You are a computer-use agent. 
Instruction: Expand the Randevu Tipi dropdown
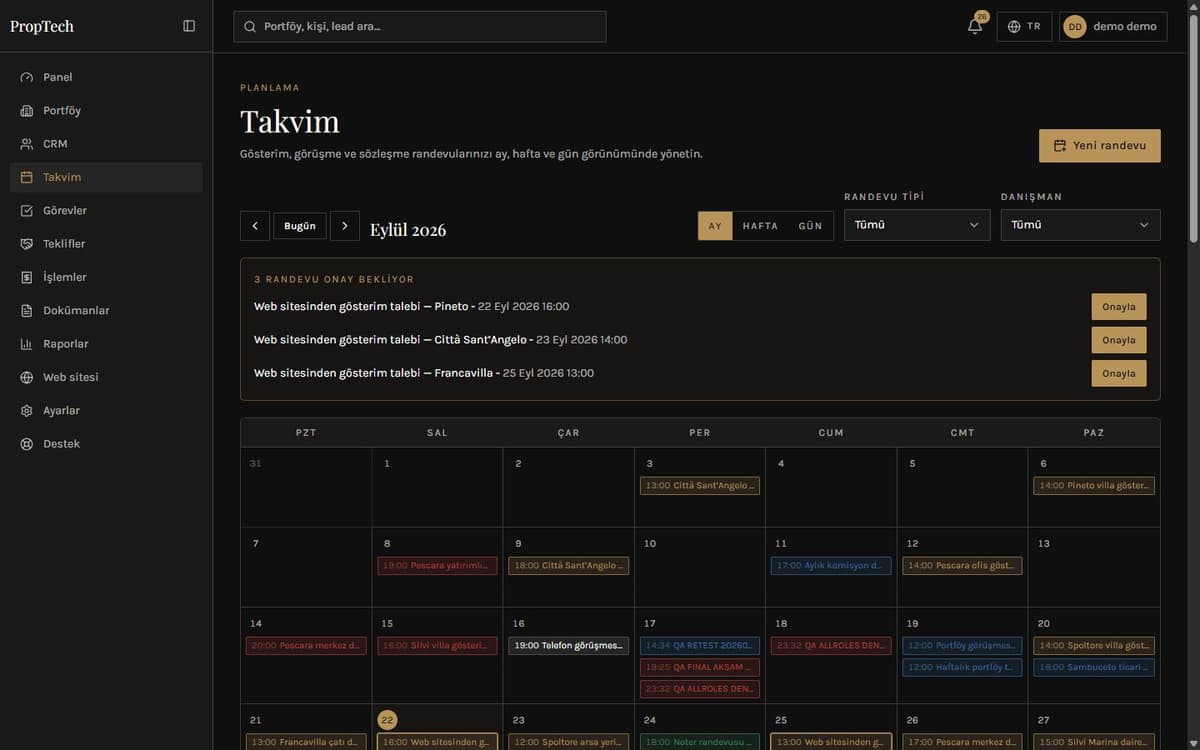coord(917,225)
